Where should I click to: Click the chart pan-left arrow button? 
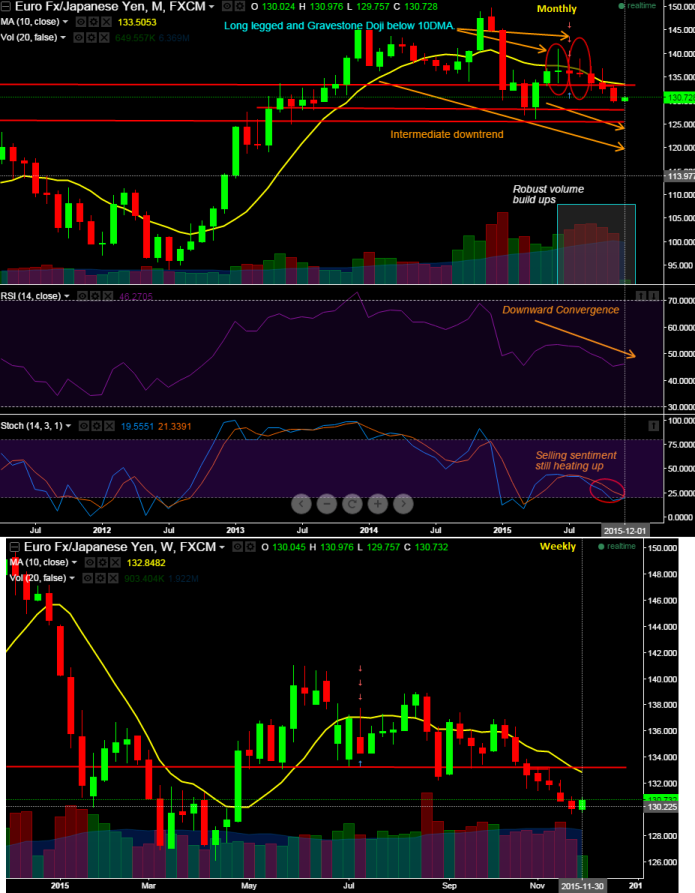click(301, 503)
